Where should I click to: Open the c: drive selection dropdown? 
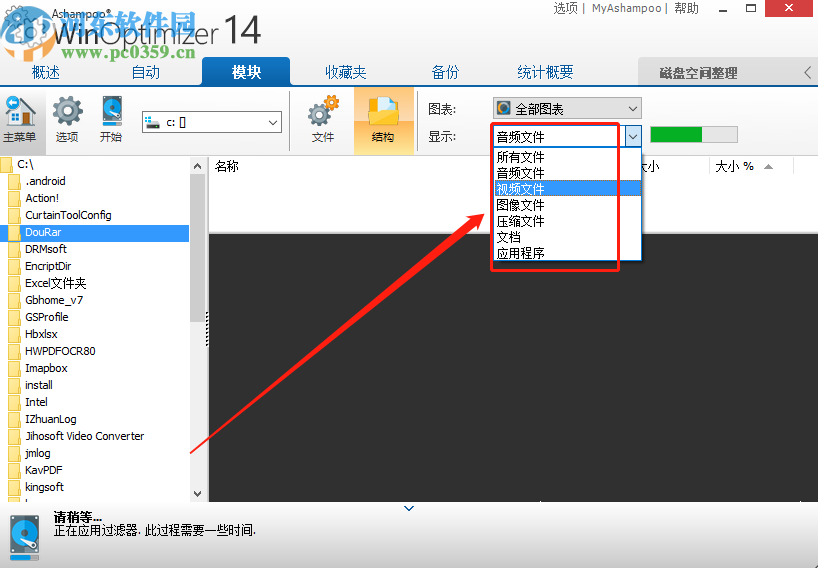tap(212, 123)
